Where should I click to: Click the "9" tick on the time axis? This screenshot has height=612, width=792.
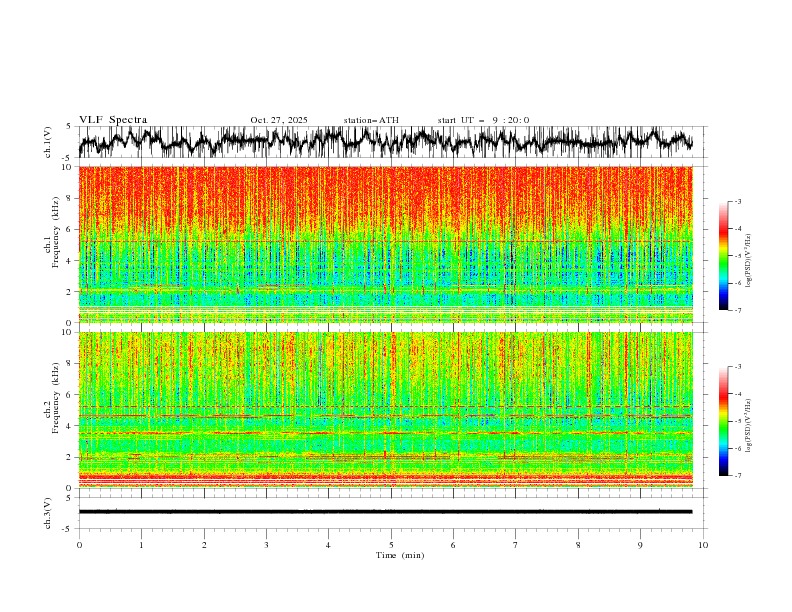(640, 545)
